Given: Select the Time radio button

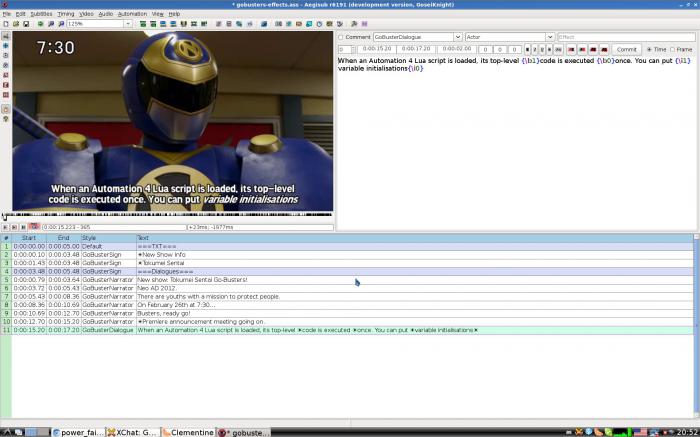Looking at the screenshot, I should click(649, 49).
